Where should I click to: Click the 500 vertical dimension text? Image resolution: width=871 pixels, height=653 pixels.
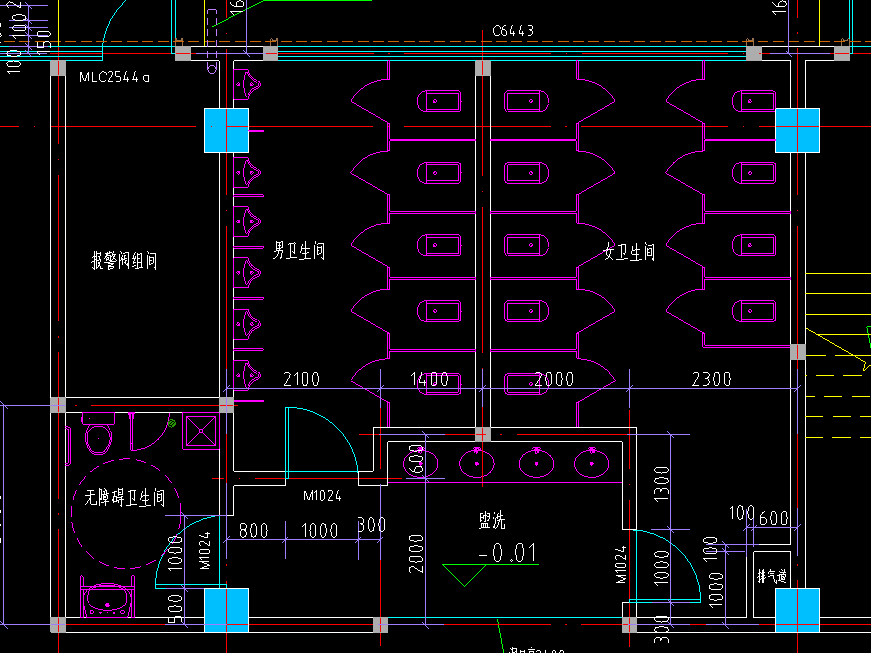(175, 608)
